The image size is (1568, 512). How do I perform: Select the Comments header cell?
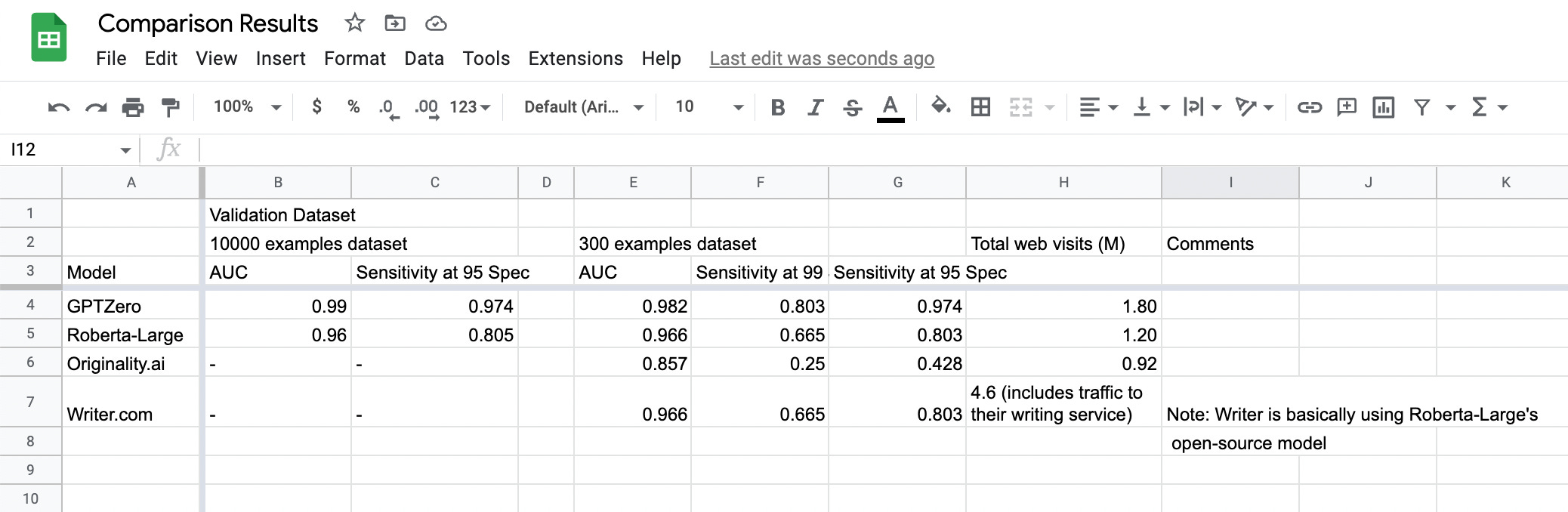(x=1230, y=242)
